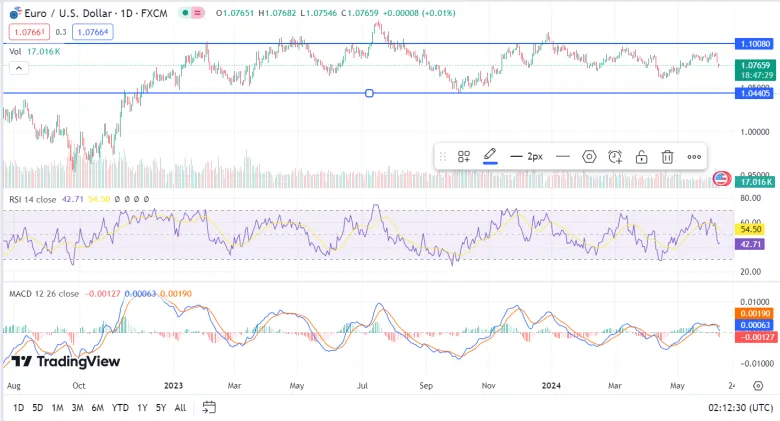Toggle the green market status indicator
Screen dimensions: 780x421
click(x=185, y=13)
